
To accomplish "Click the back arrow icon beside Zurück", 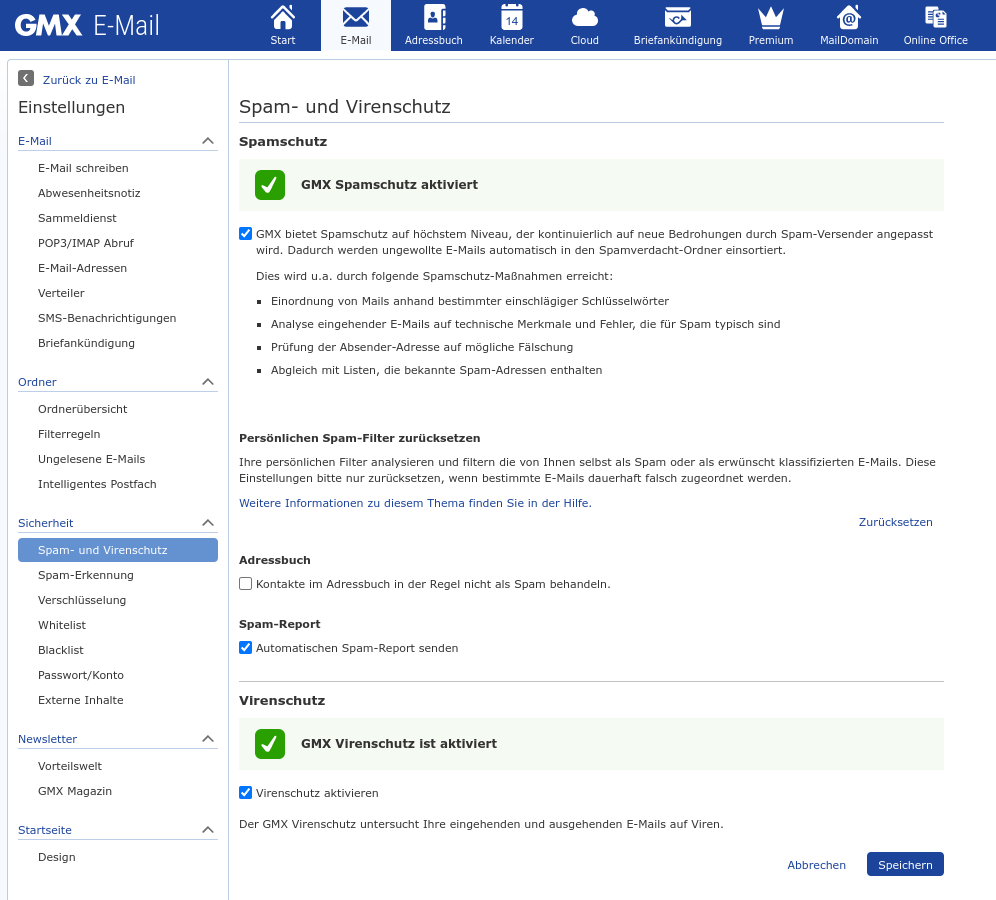I will [x=25, y=78].
